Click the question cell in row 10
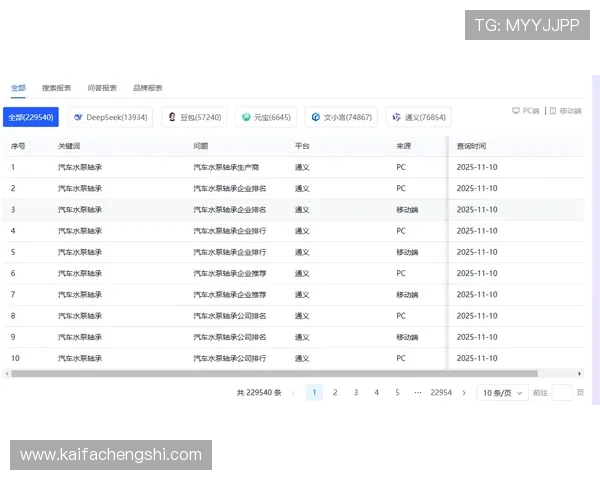 coord(230,358)
